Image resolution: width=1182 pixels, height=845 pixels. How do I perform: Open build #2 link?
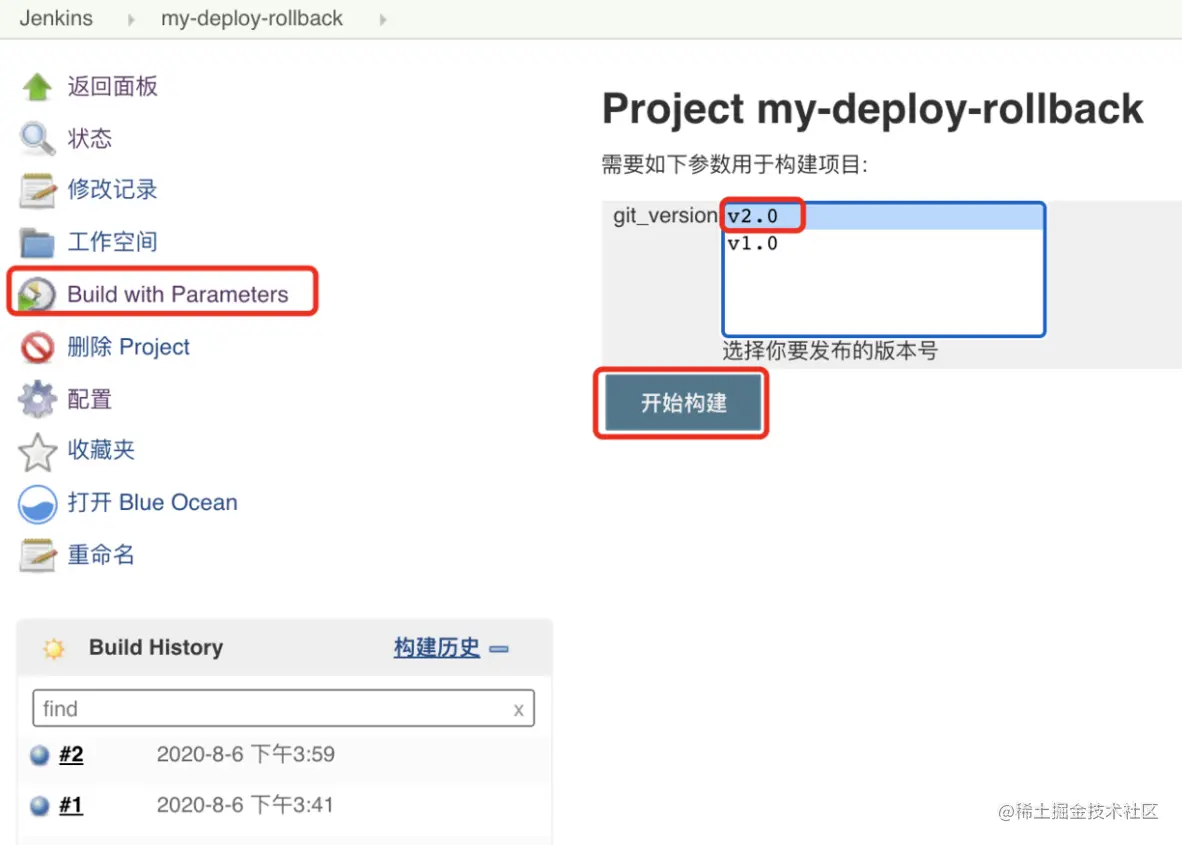tap(71, 755)
